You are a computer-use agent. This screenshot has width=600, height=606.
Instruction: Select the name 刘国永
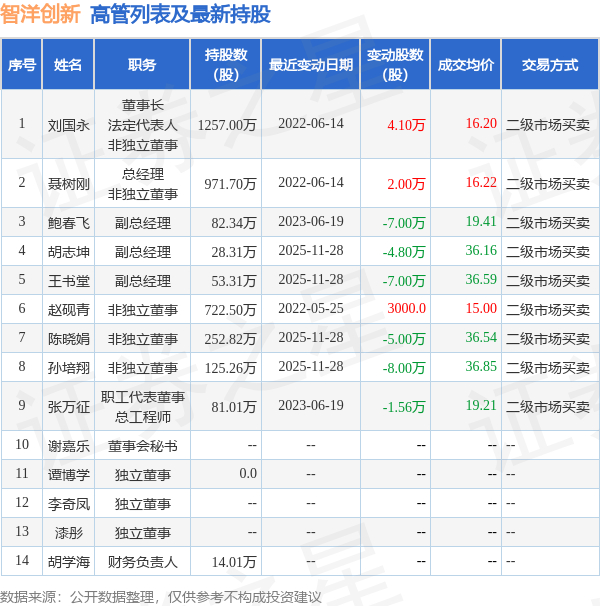[x=68, y=125]
